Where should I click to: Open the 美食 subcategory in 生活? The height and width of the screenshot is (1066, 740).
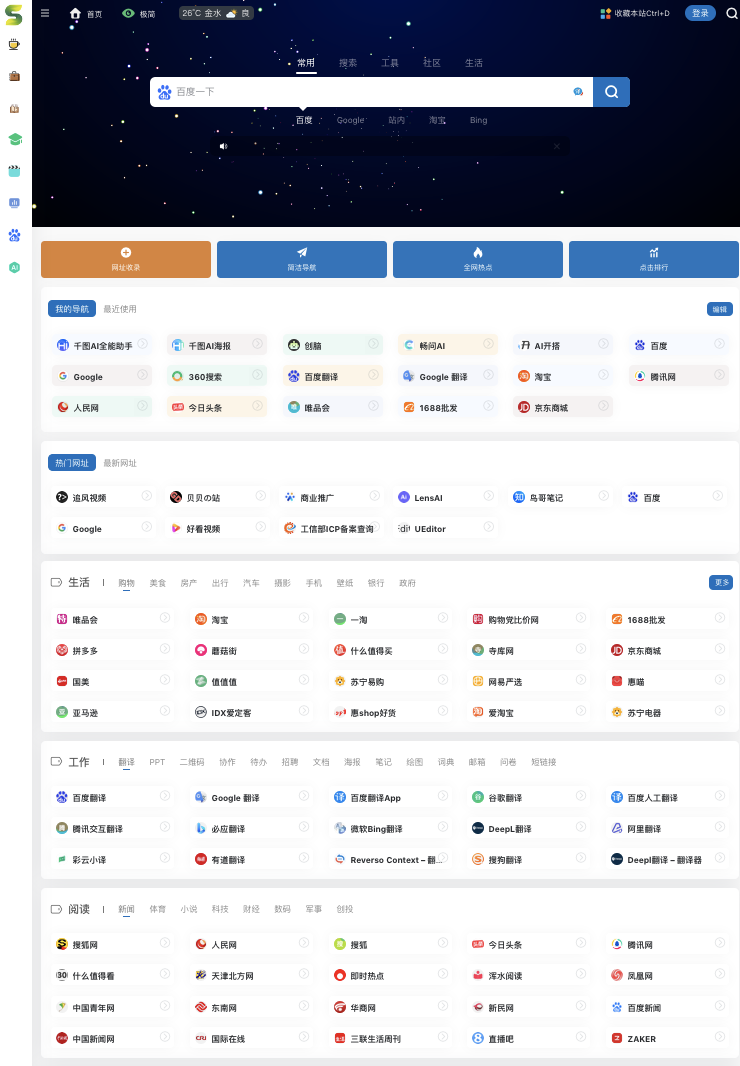[x=158, y=583]
